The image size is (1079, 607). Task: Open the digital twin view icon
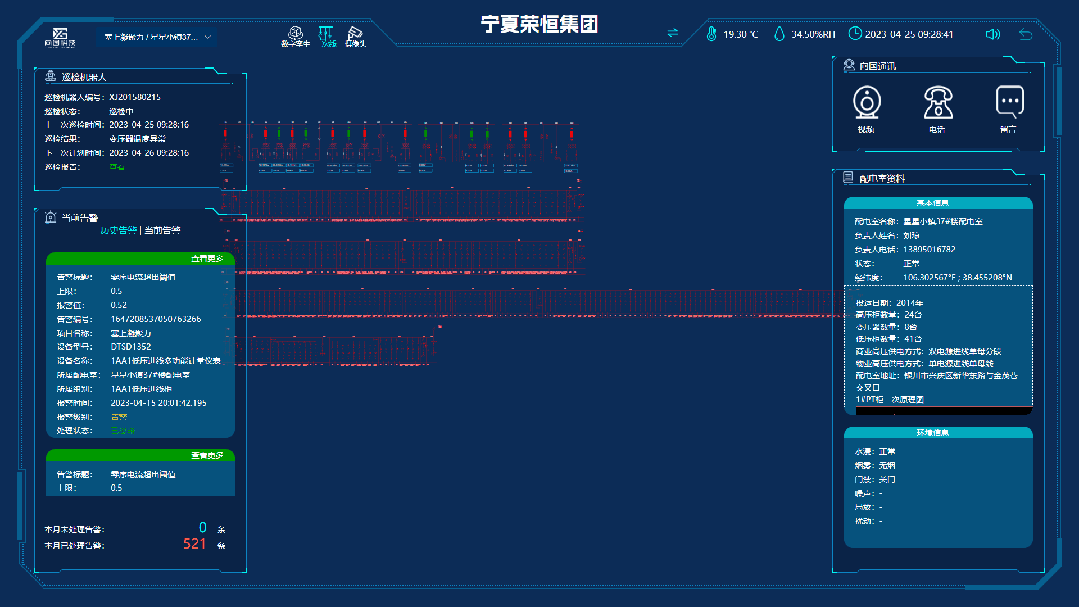point(295,36)
